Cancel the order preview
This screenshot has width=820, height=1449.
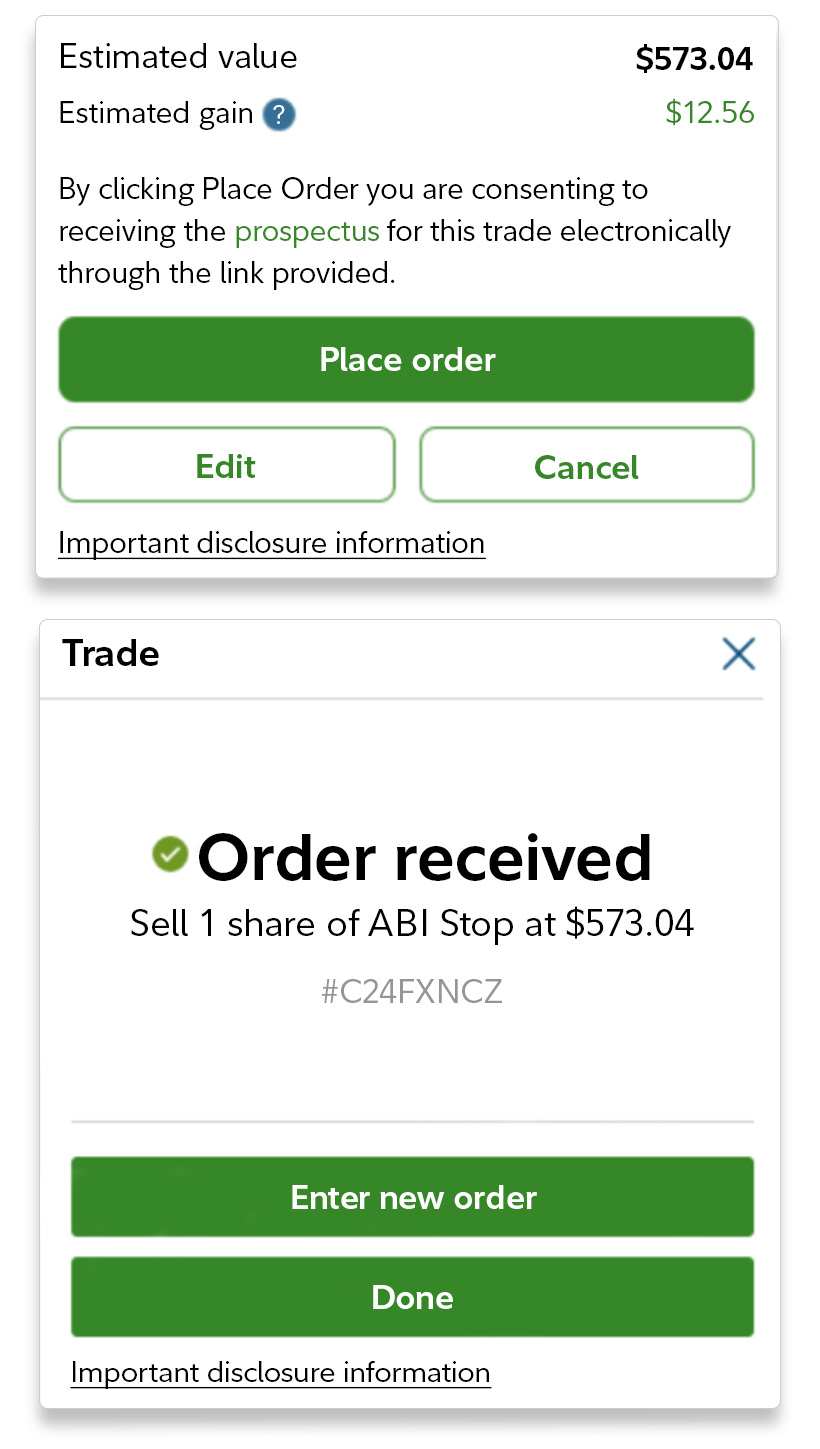(x=586, y=466)
